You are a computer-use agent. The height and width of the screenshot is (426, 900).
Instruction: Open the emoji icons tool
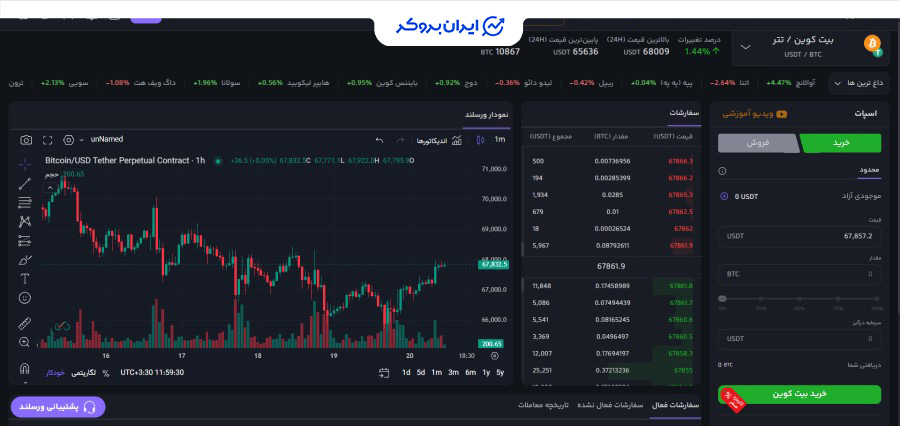coord(25,298)
